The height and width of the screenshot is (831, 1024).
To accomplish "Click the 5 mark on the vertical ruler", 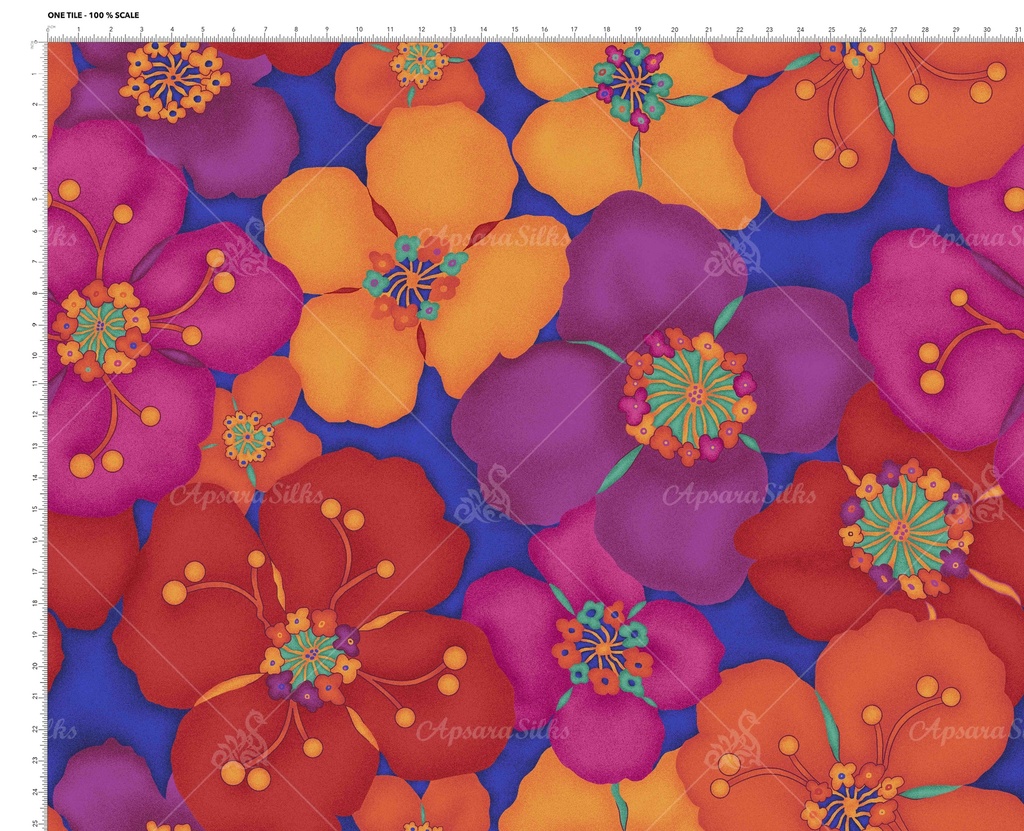I will click(33, 199).
